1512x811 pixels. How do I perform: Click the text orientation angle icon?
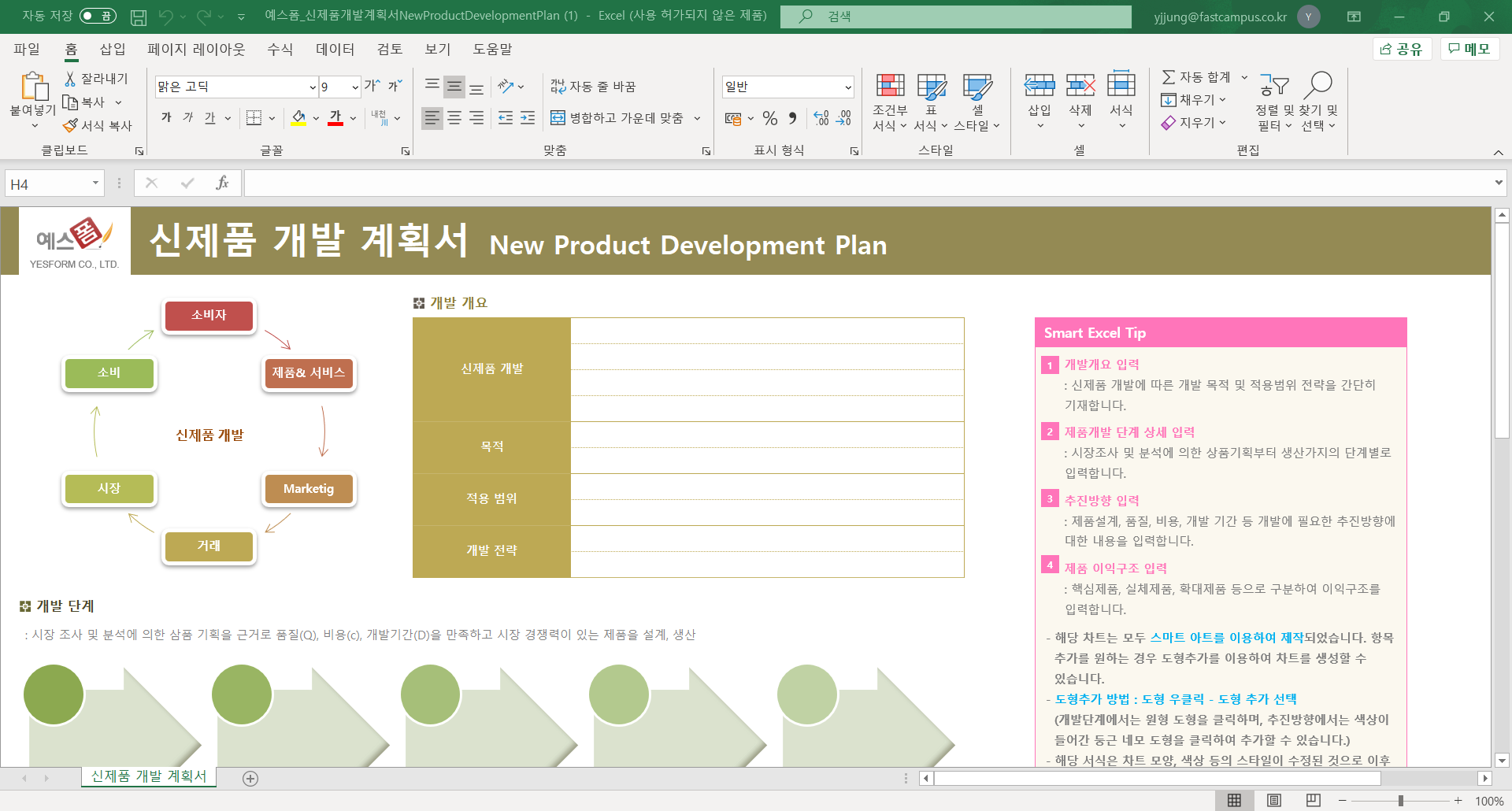506,87
